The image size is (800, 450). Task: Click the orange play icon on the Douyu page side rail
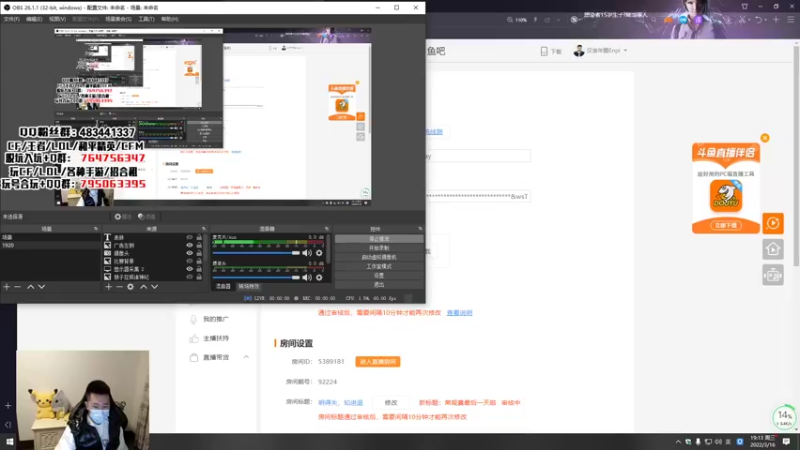click(773, 223)
